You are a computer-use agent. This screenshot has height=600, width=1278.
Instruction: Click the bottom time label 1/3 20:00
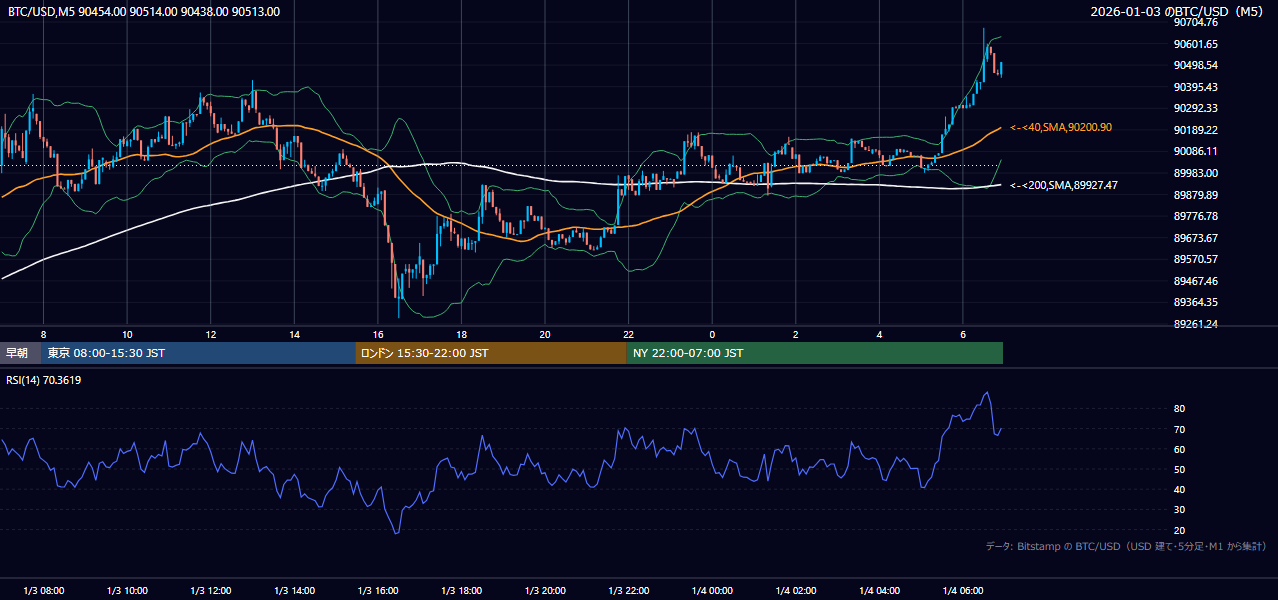point(545,591)
